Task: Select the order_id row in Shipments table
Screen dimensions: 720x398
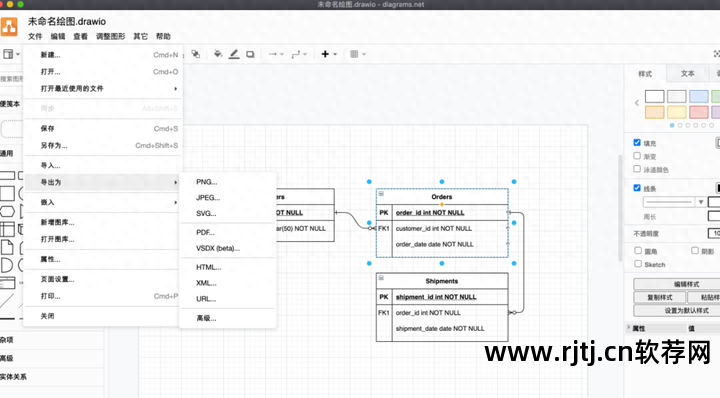Action: (442, 313)
